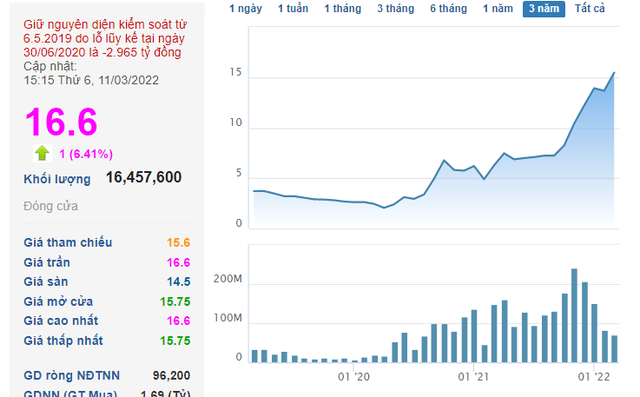The height and width of the screenshot is (397, 640).
Task: Click floor price value 14.5
Action: (178, 282)
